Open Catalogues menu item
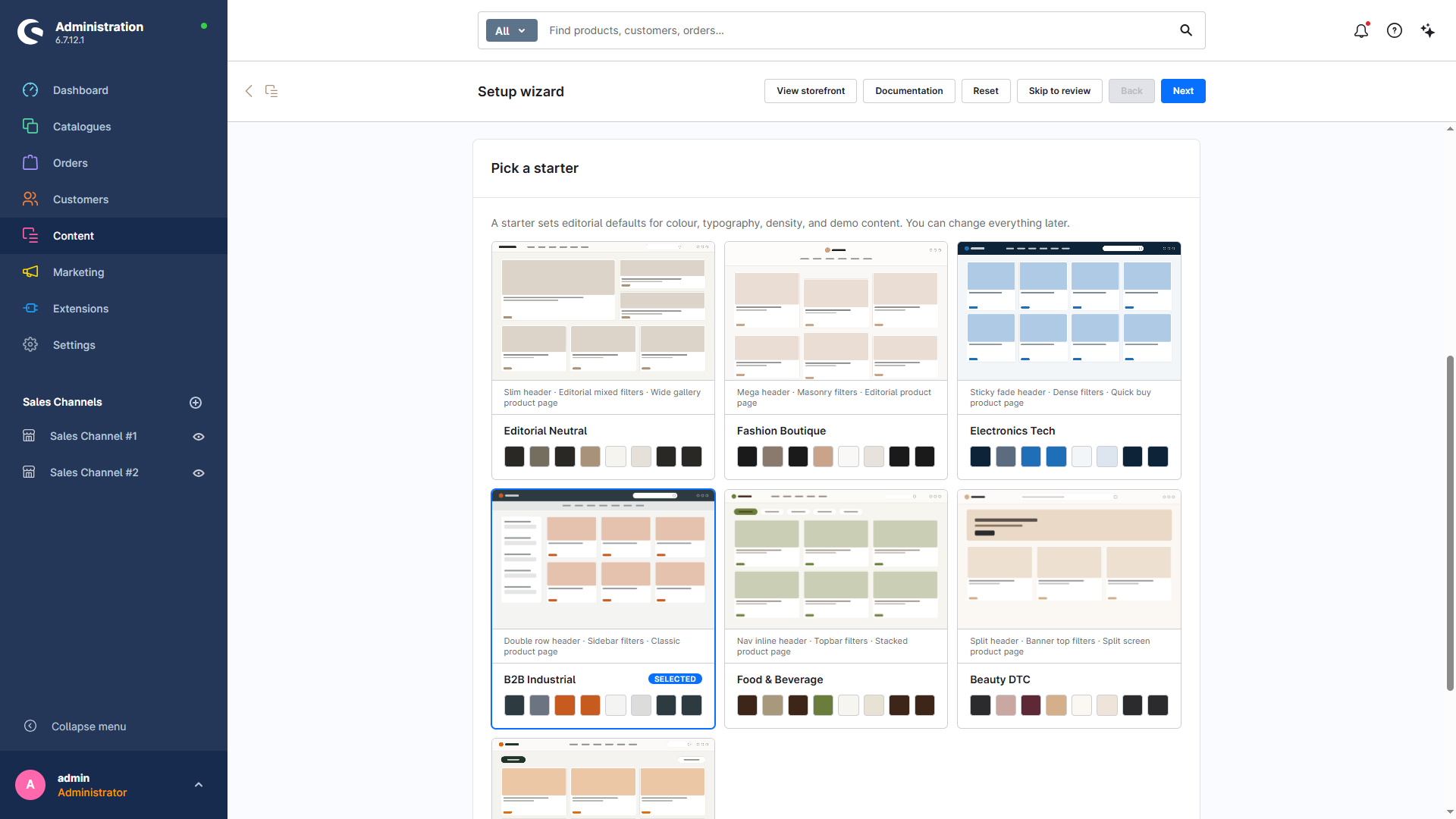Image resolution: width=1456 pixels, height=819 pixels. pos(114,127)
